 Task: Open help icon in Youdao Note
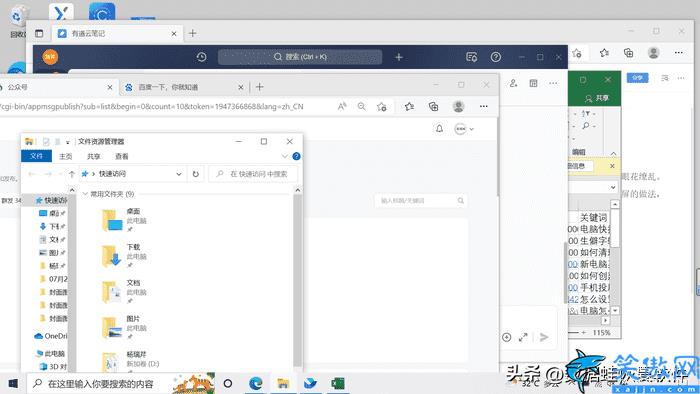496,57
